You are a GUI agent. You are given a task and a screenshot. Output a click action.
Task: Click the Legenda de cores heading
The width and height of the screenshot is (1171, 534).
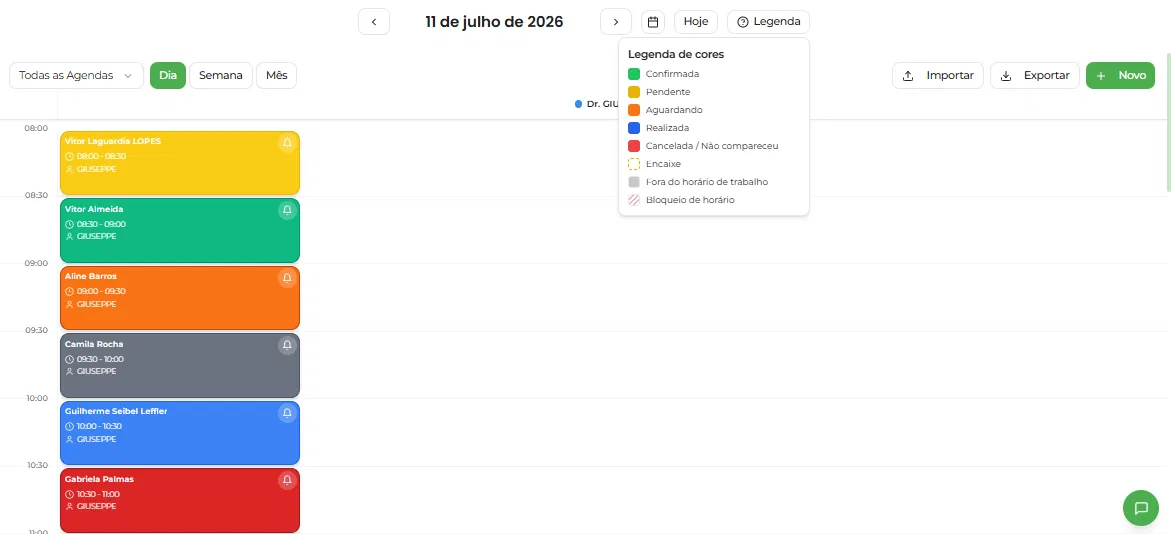[676, 55]
